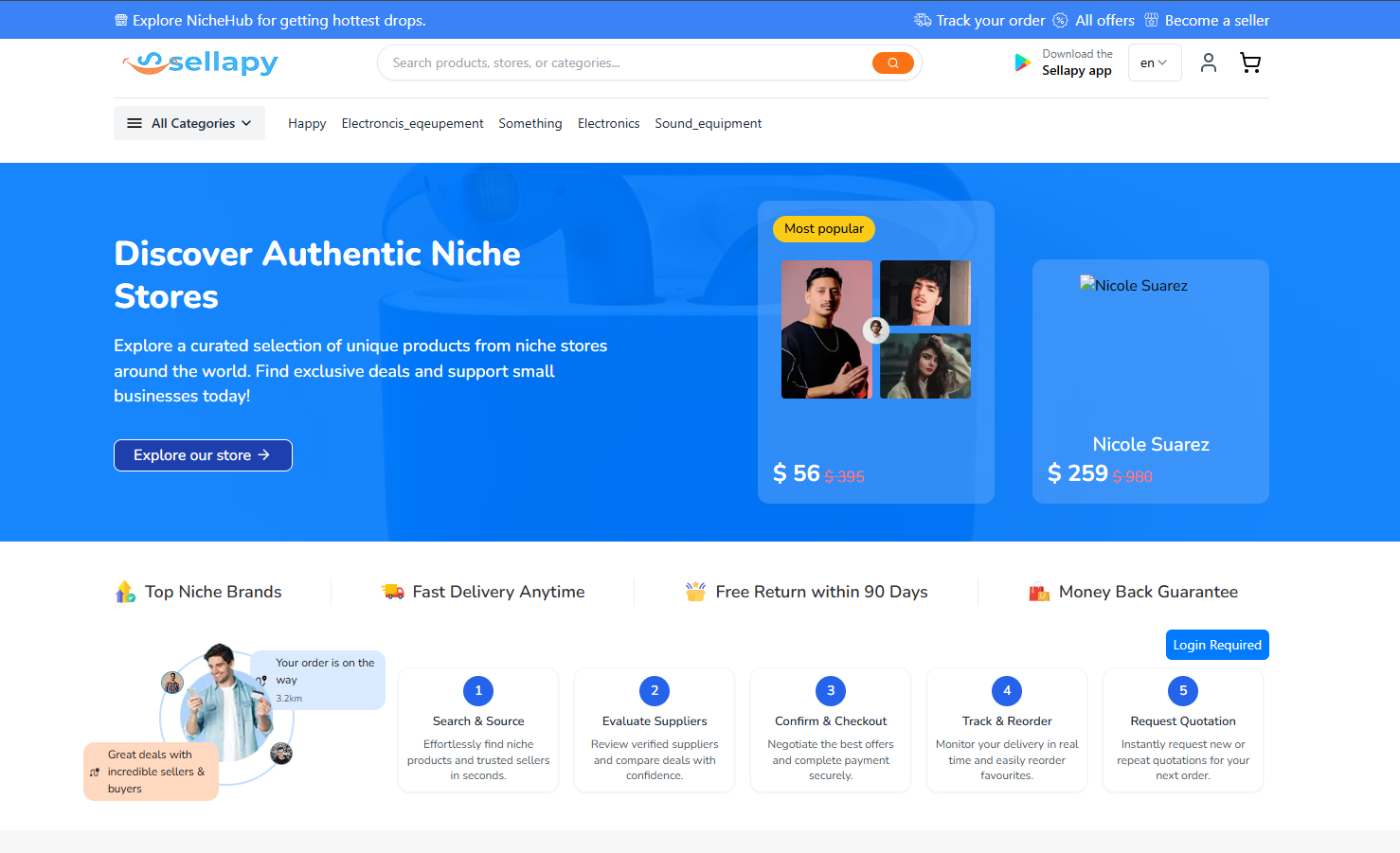Click the step 4 circle for Track & Reorder
This screenshot has width=1400, height=853.
click(1007, 691)
